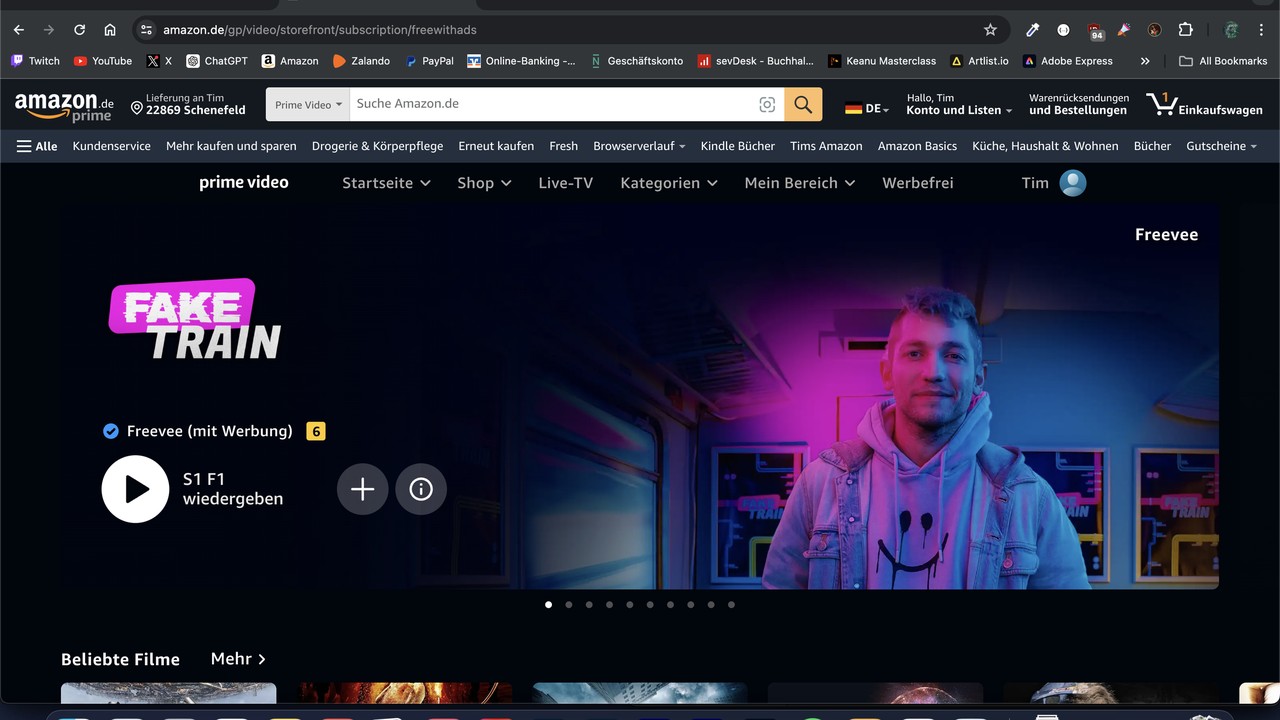Open Küche, Haushalt & Wohnen
Image resolution: width=1280 pixels, height=720 pixels.
pyautogui.click(x=1045, y=146)
